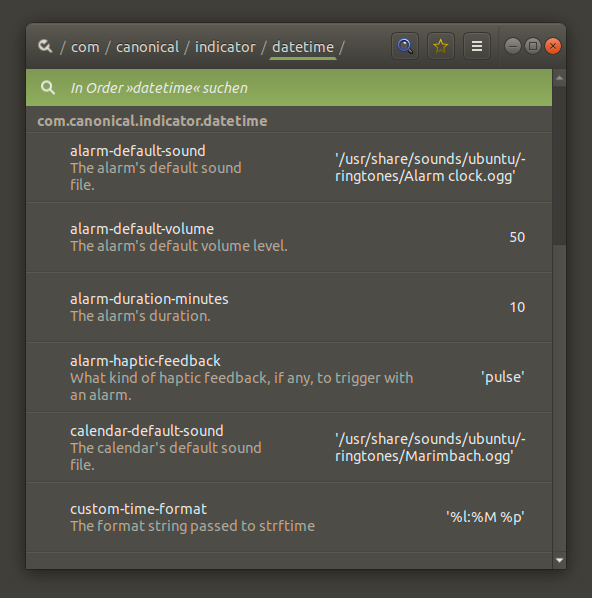592x598 pixels.
Task: Navigate to the canonical path segment
Action: point(147,47)
